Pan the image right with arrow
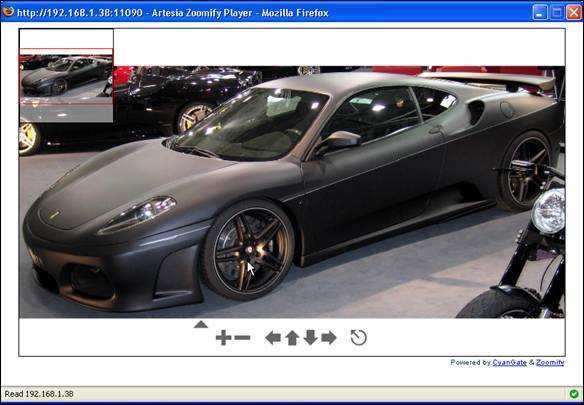 [x=329, y=338]
